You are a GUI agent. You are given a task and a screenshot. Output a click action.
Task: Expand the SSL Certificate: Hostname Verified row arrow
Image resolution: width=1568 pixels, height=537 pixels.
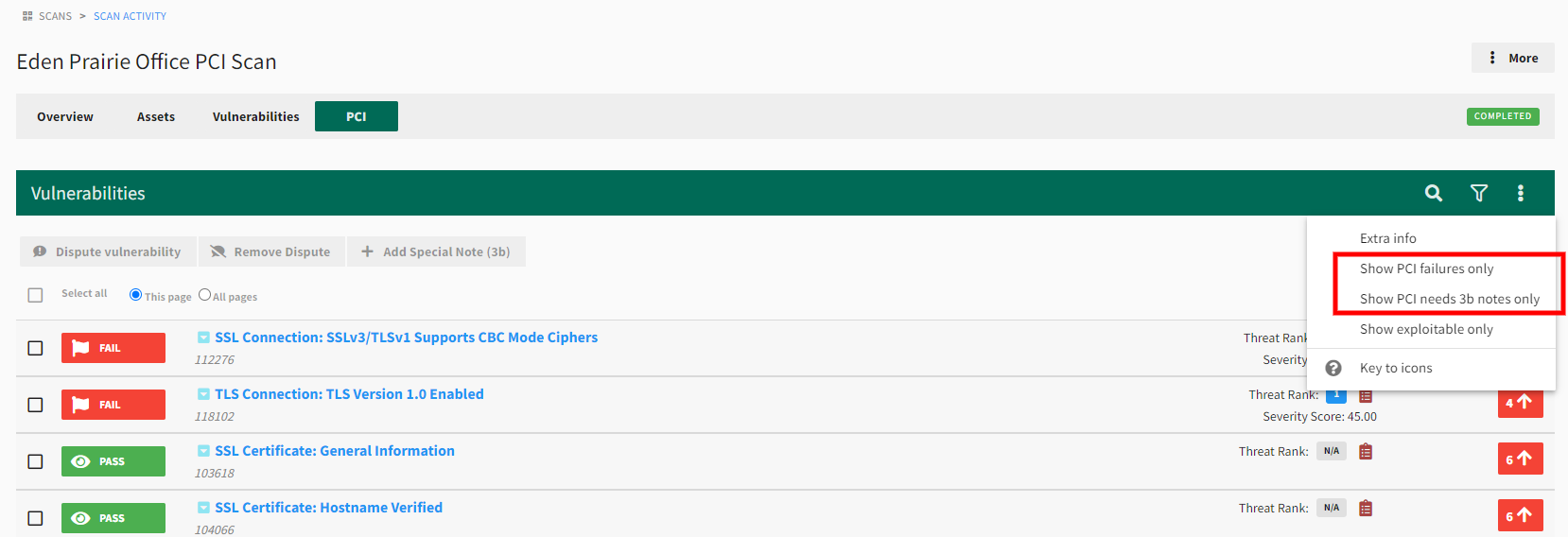[x=203, y=508]
